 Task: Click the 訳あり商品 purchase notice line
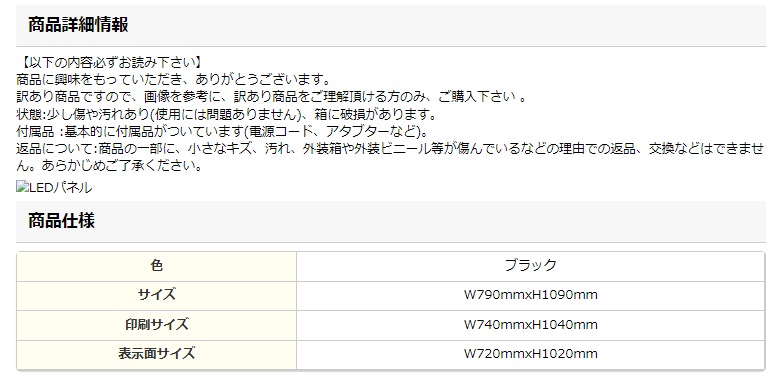271,97
